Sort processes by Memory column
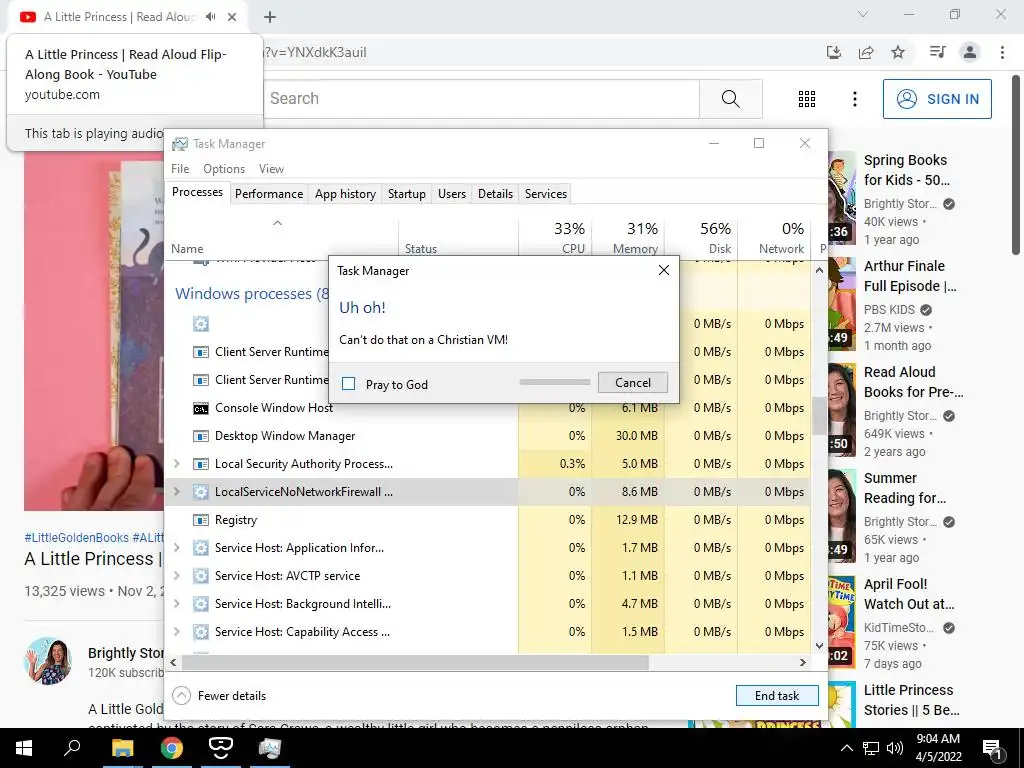The image size is (1024, 768). [x=628, y=238]
